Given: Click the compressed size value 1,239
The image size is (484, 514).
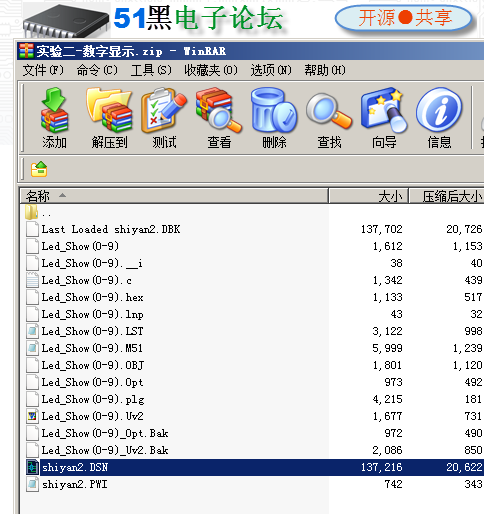Looking at the screenshot, I should (x=467, y=348).
